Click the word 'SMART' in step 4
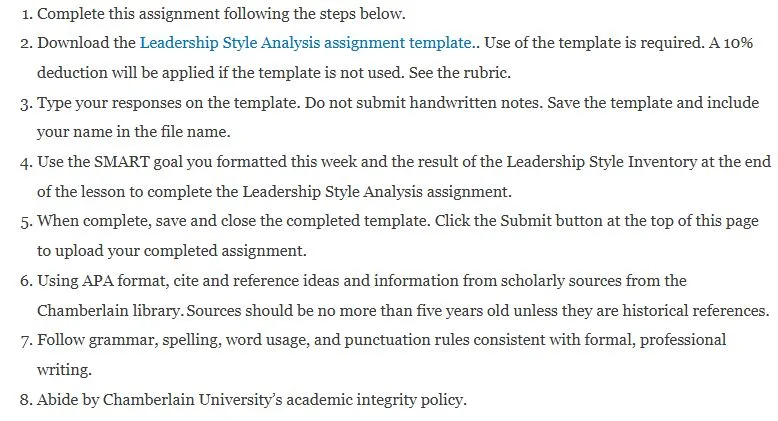 point(122,162)
